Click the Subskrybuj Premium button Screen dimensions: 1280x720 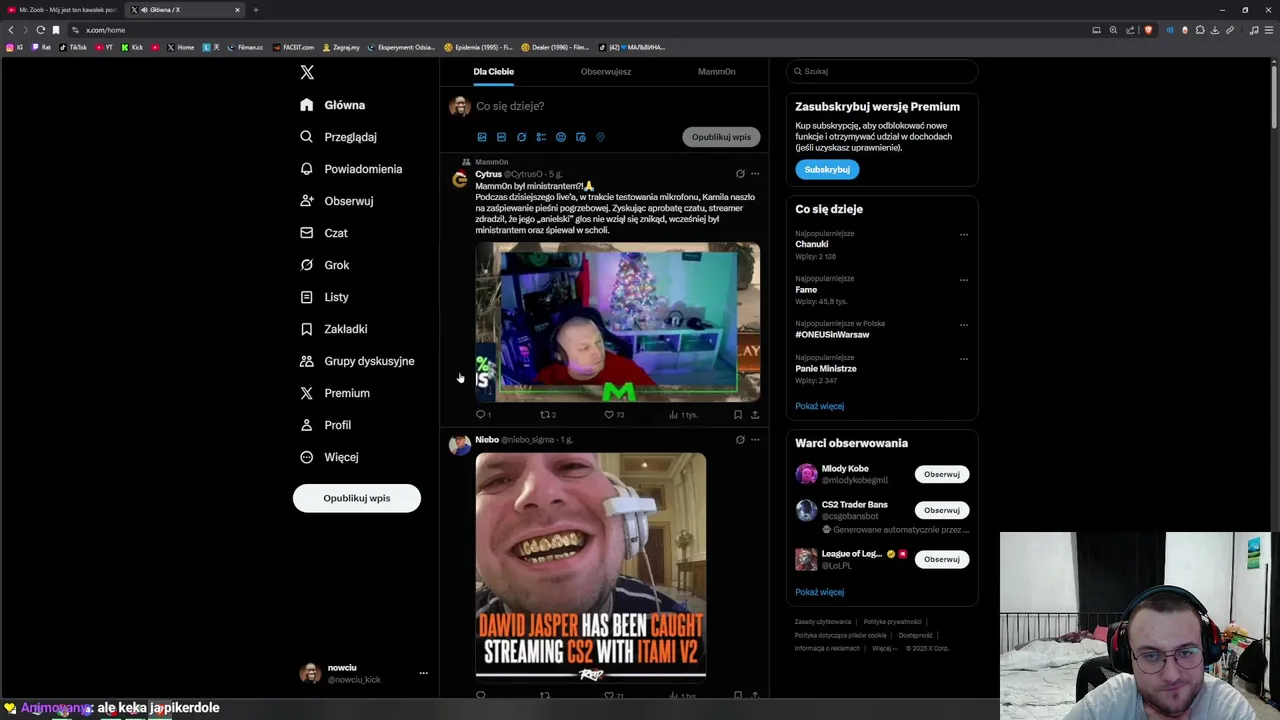click(x=827, y=169)
